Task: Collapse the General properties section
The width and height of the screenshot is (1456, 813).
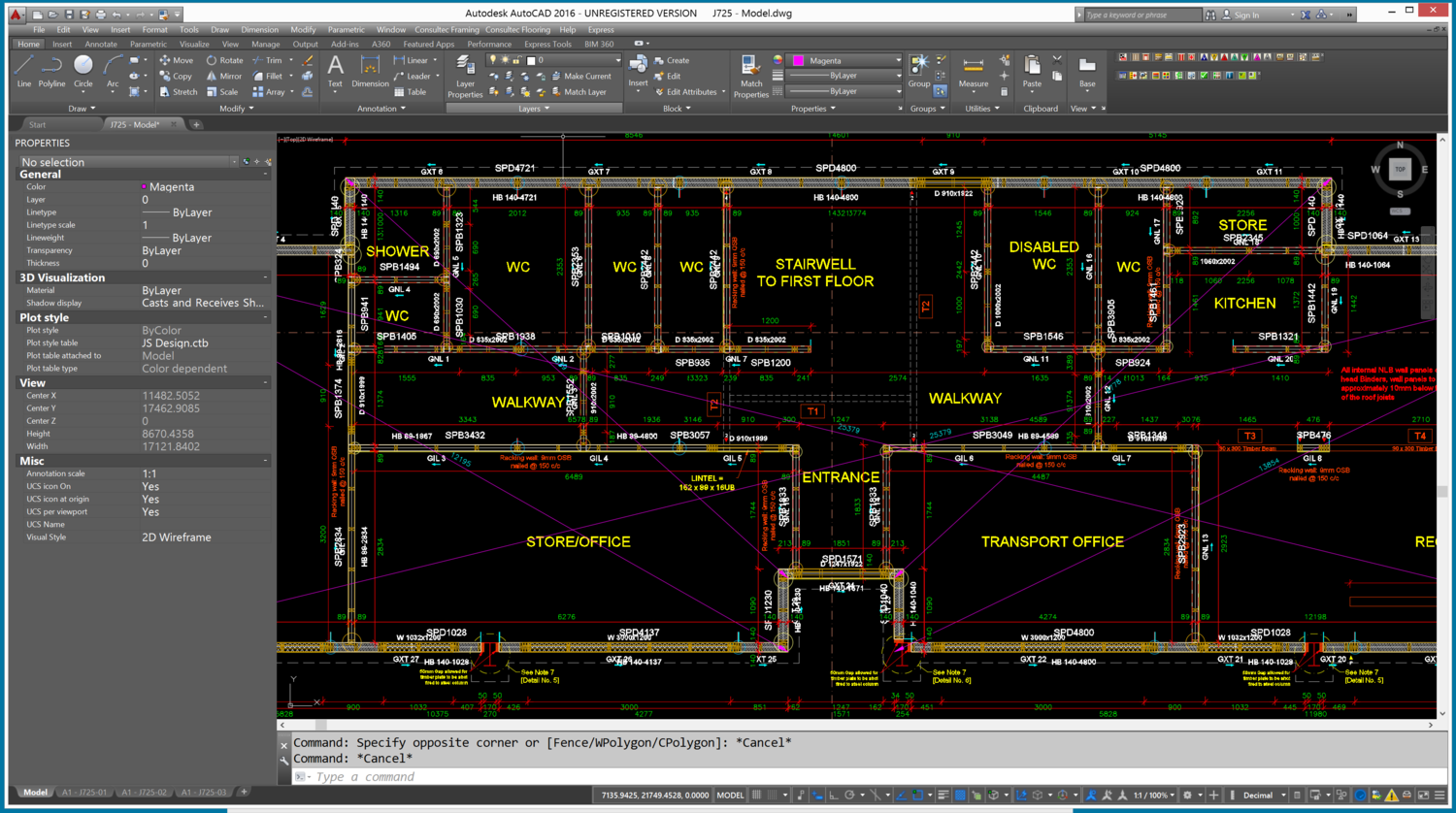Action: (265, 175)
